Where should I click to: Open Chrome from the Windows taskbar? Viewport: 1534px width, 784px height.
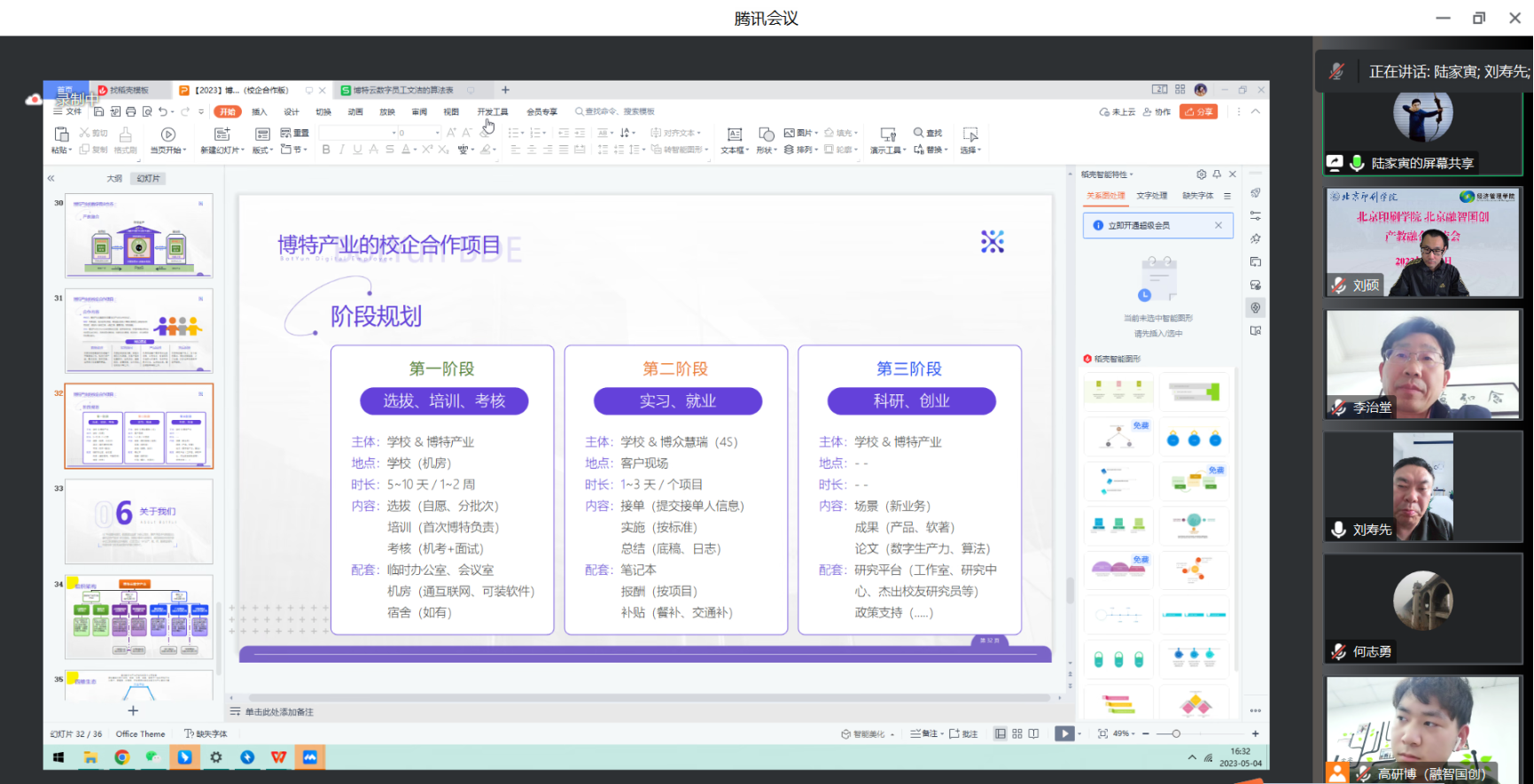[x=122, y=757]
